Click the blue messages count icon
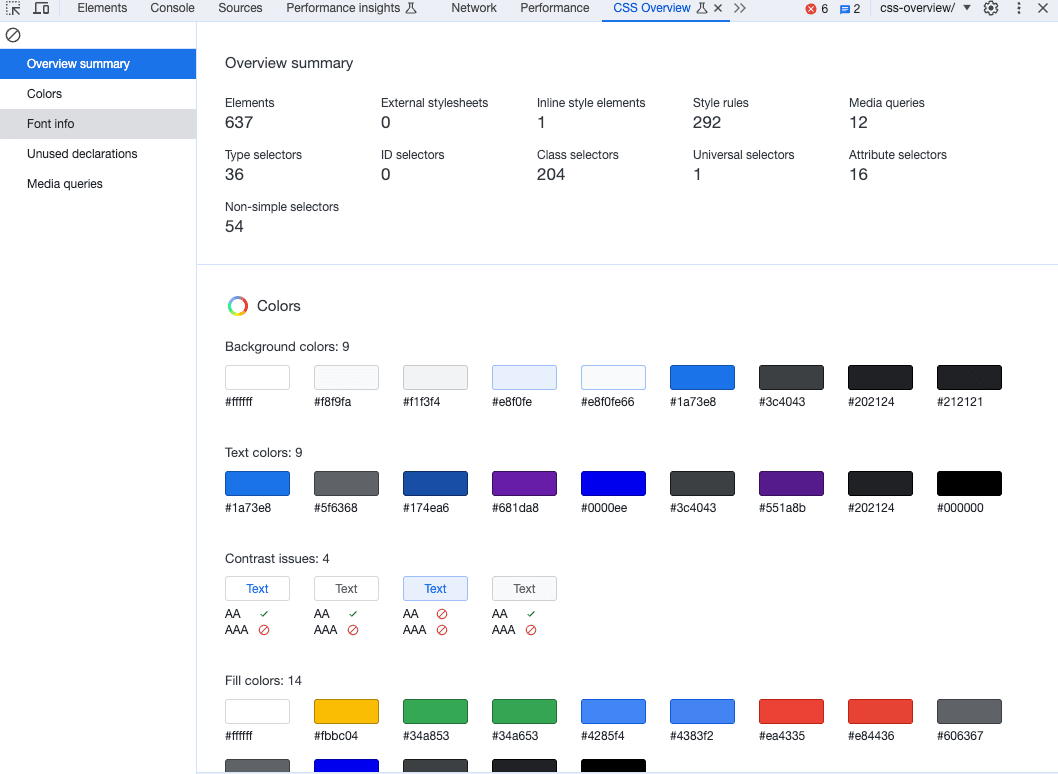Screen dimensions: 1058x774 click(849, 8)
